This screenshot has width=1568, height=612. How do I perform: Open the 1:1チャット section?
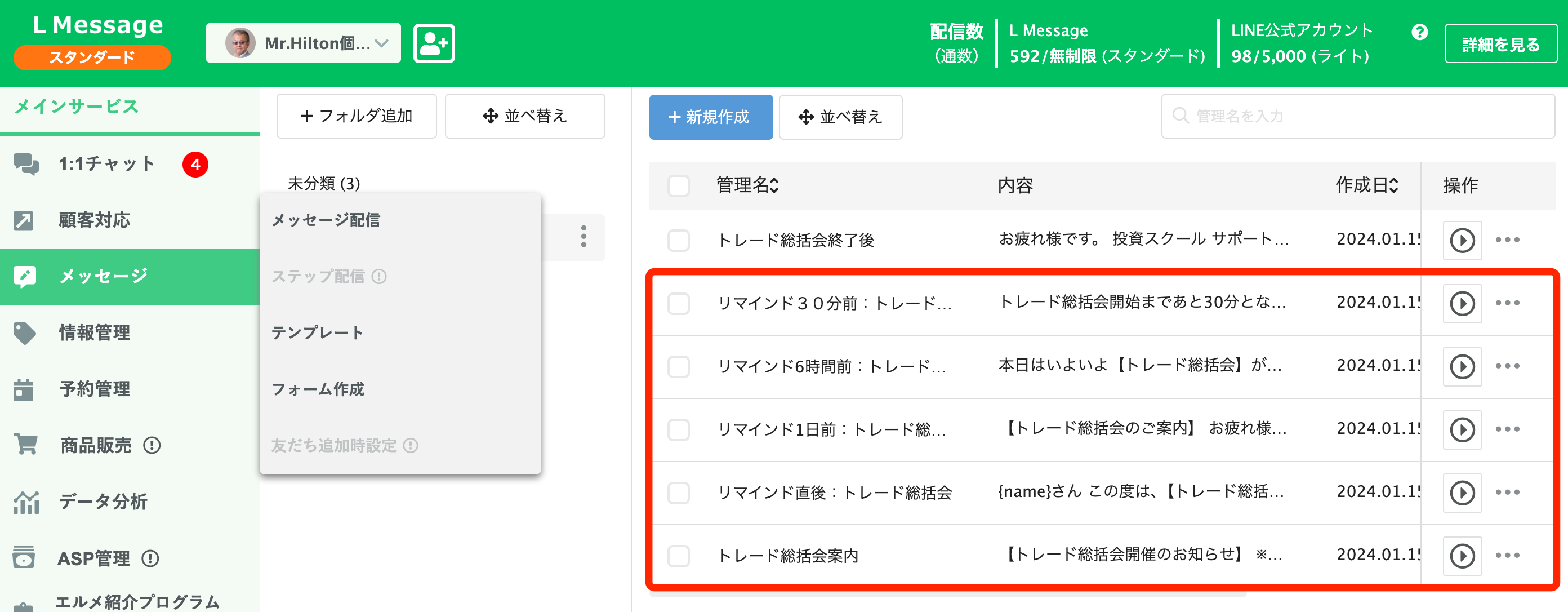[106, 163]
